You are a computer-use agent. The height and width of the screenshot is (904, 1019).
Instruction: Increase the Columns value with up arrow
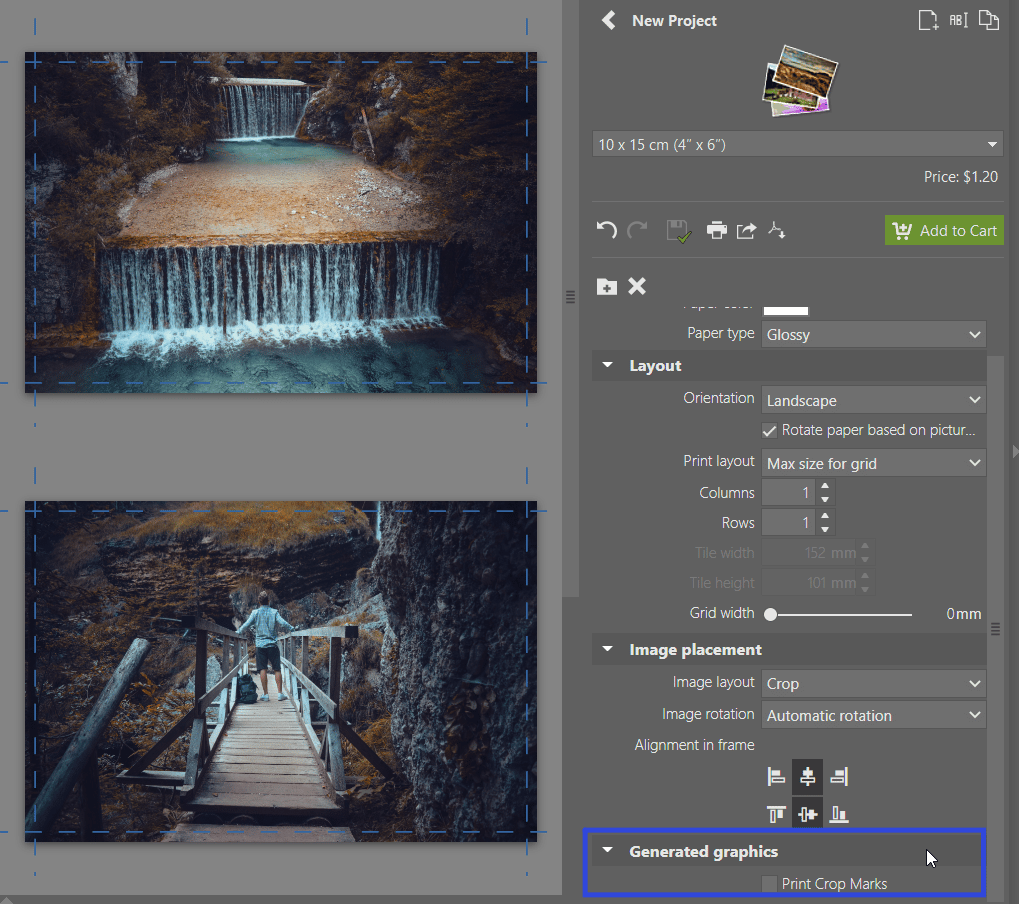tap(825, 486)
